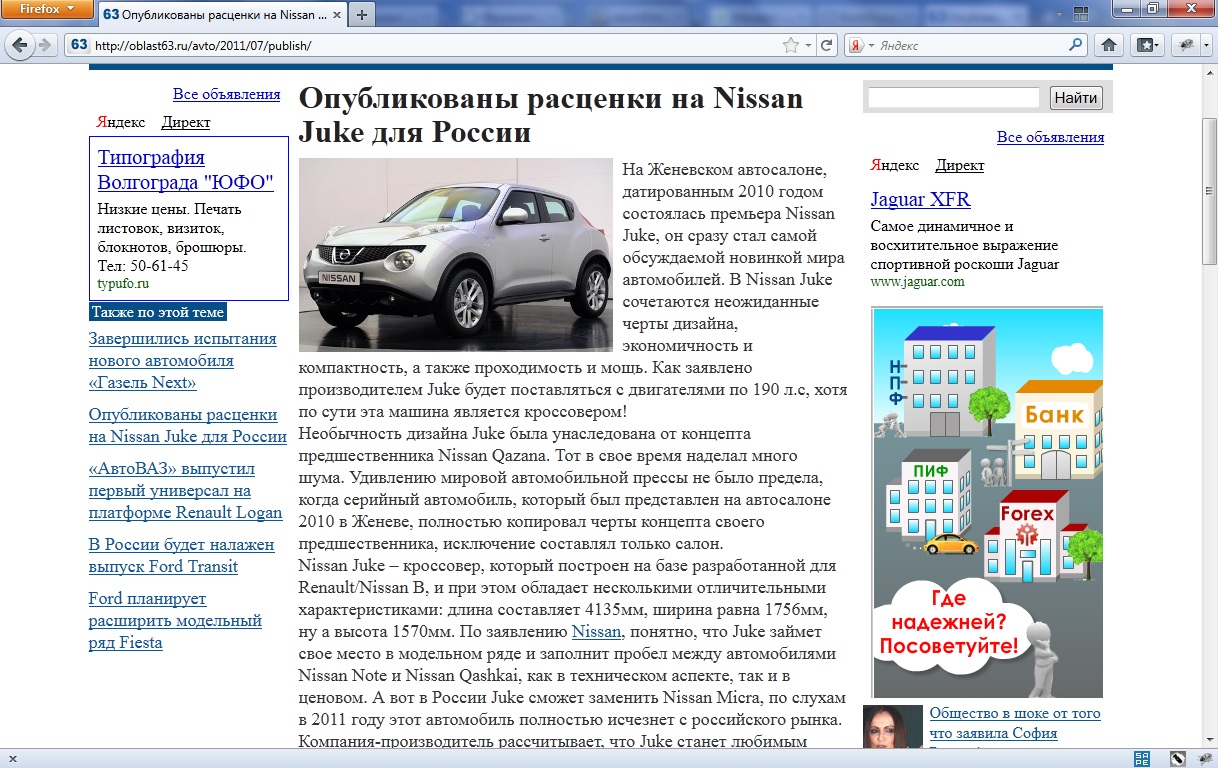1218x768 pixels.
Task: Open выпуск Ford Transit article link
Action: click(181, 555)
